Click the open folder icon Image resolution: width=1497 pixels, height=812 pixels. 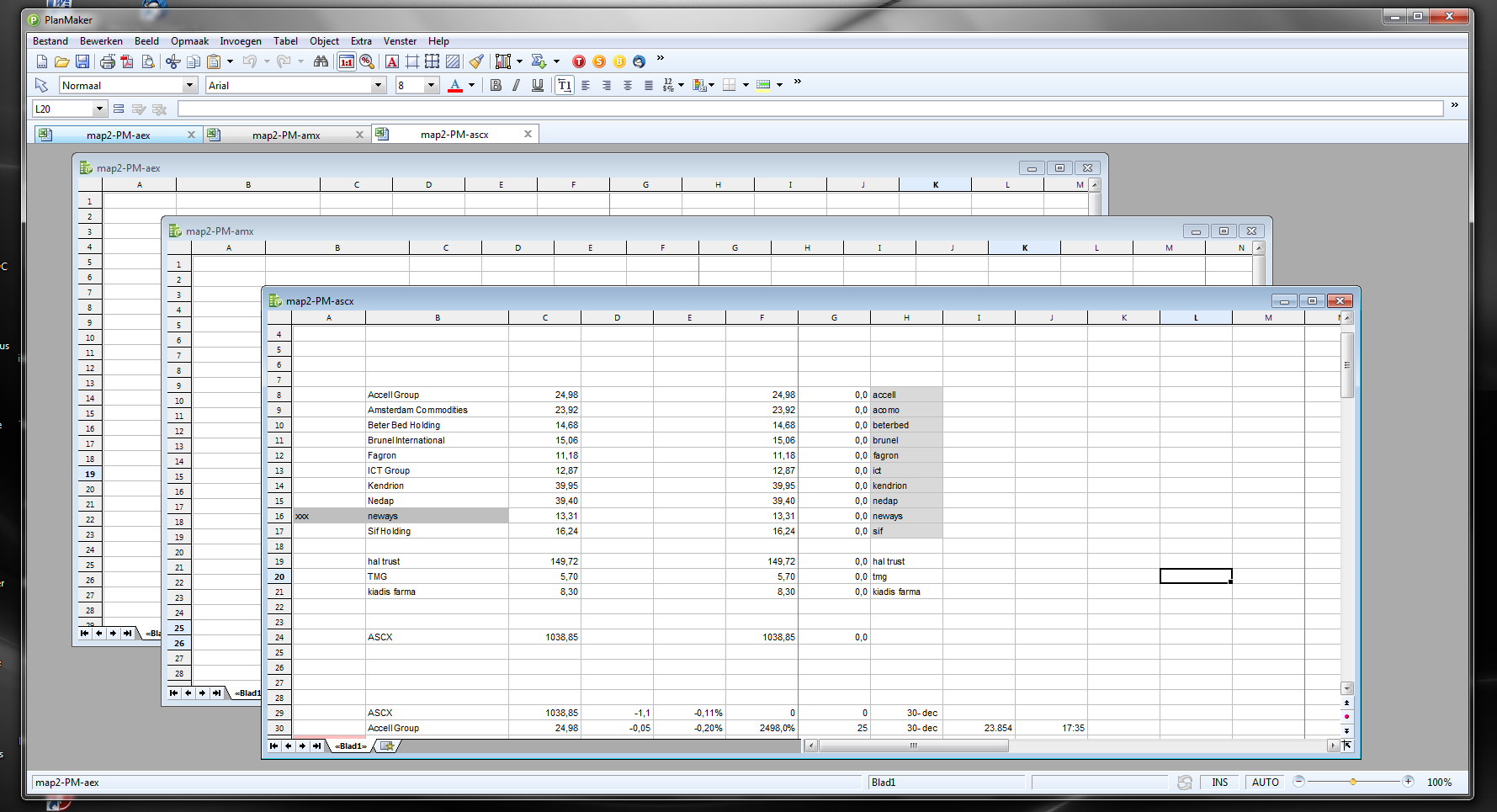pyautogui.click(x=61, y=61)
